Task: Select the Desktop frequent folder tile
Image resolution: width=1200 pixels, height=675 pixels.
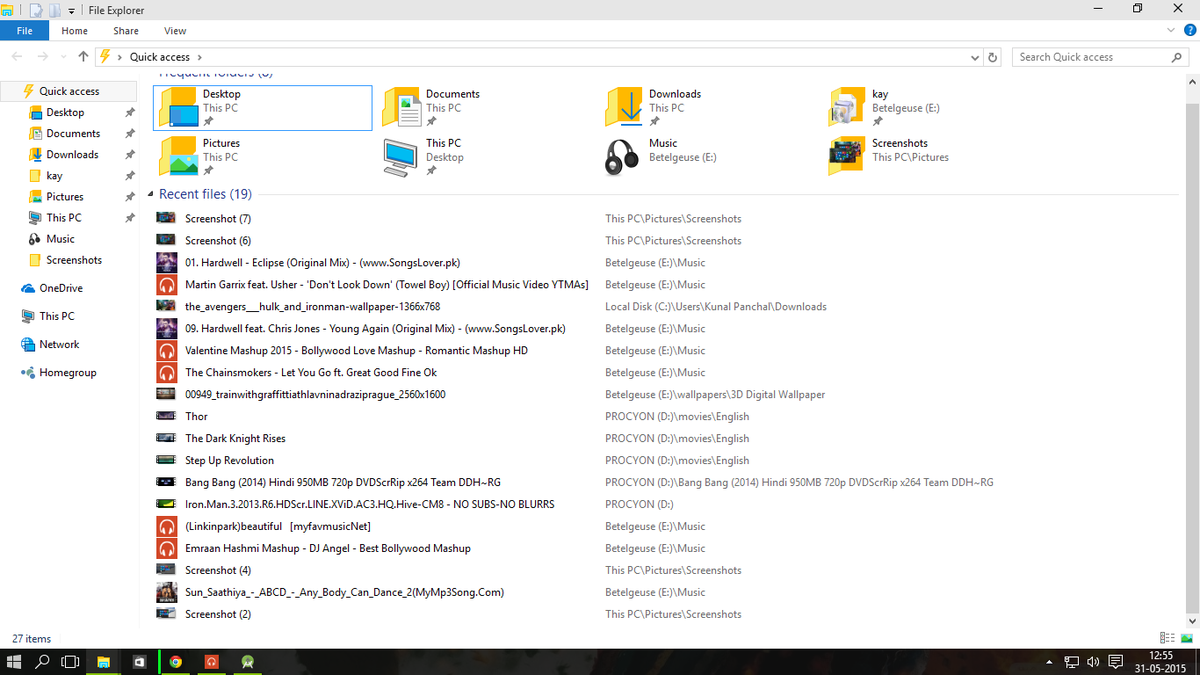Action: point(263,107)
